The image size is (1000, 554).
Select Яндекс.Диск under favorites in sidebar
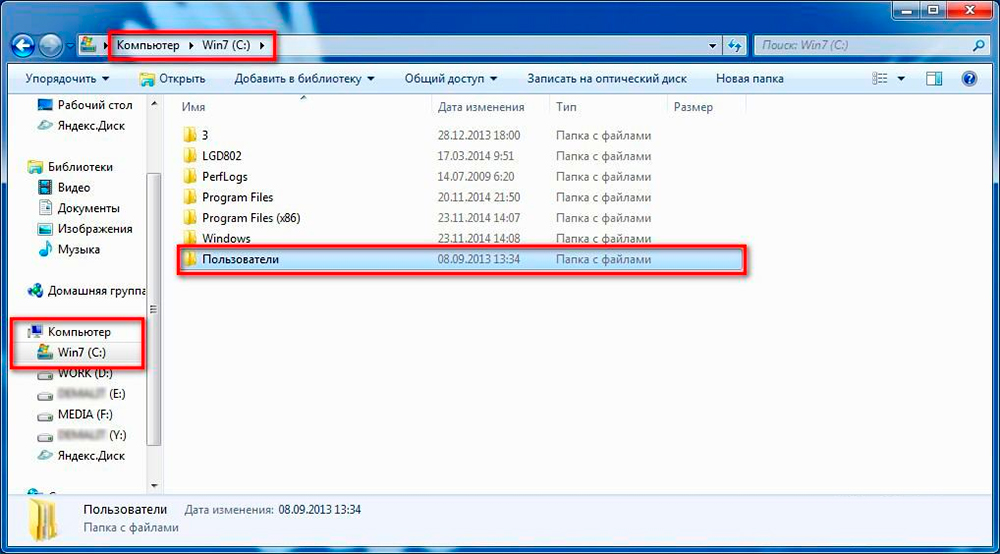pos(91,125)
